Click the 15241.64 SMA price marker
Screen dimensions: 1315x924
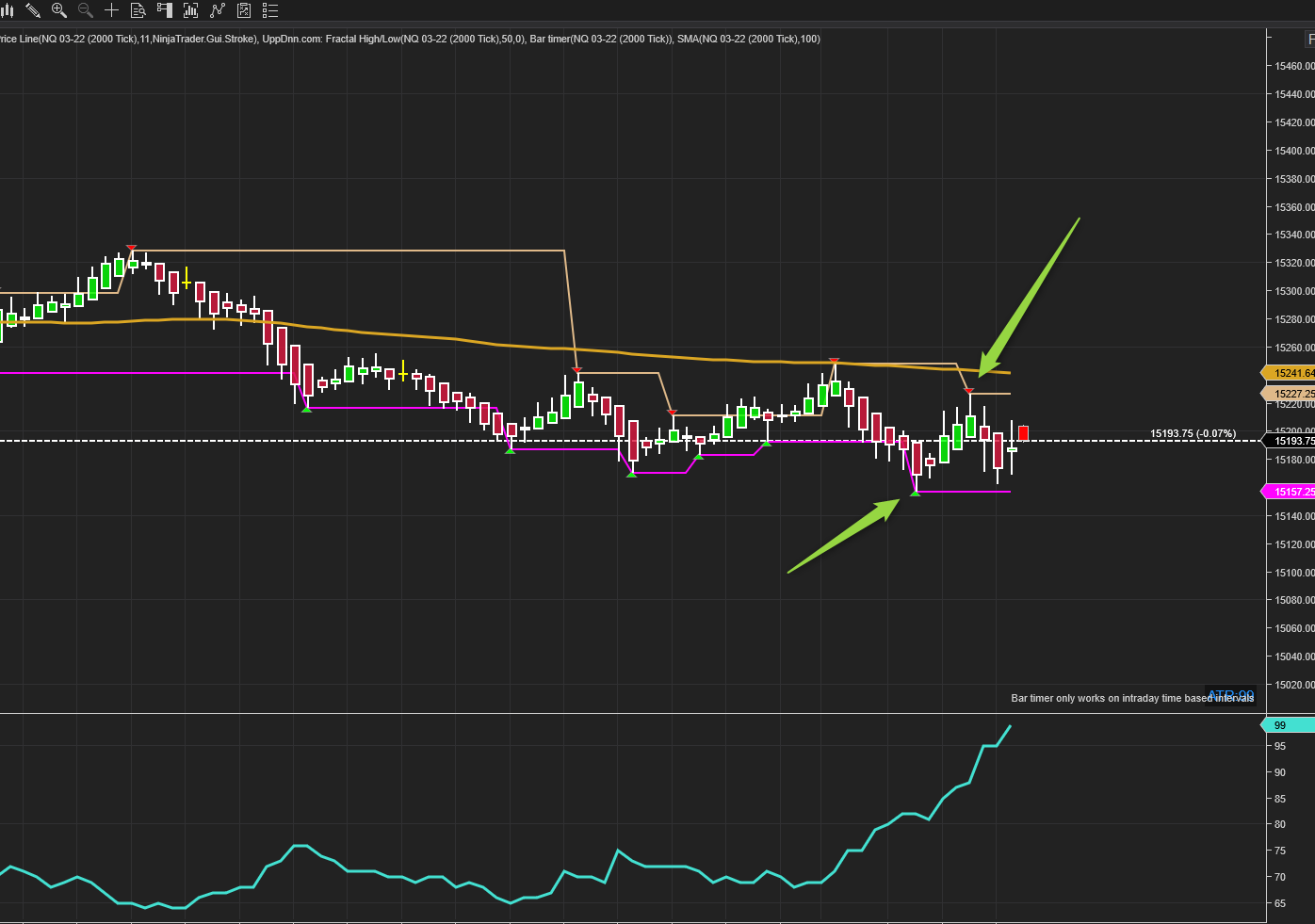[1289, 373]
